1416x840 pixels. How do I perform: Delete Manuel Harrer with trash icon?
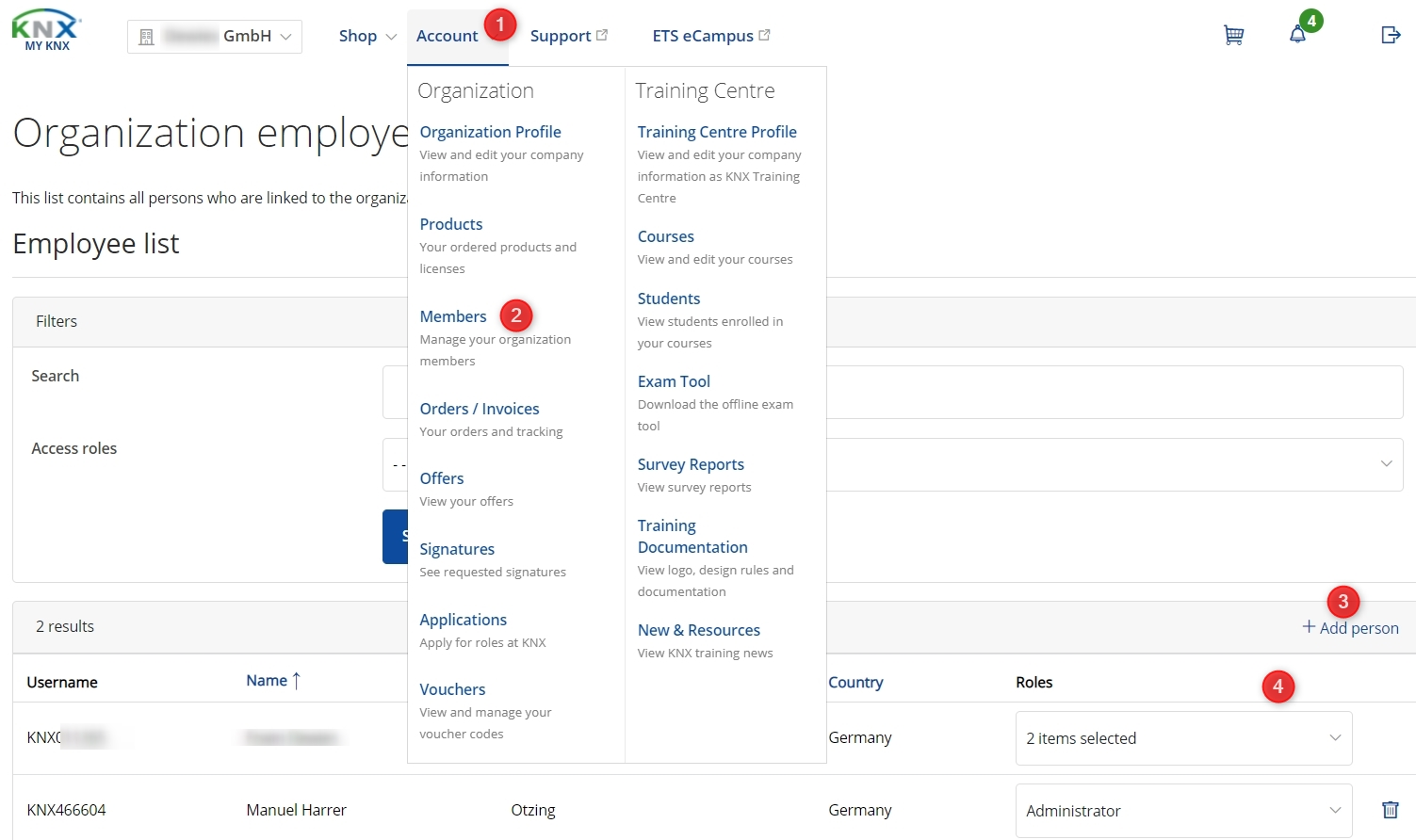click(1390, 810)
